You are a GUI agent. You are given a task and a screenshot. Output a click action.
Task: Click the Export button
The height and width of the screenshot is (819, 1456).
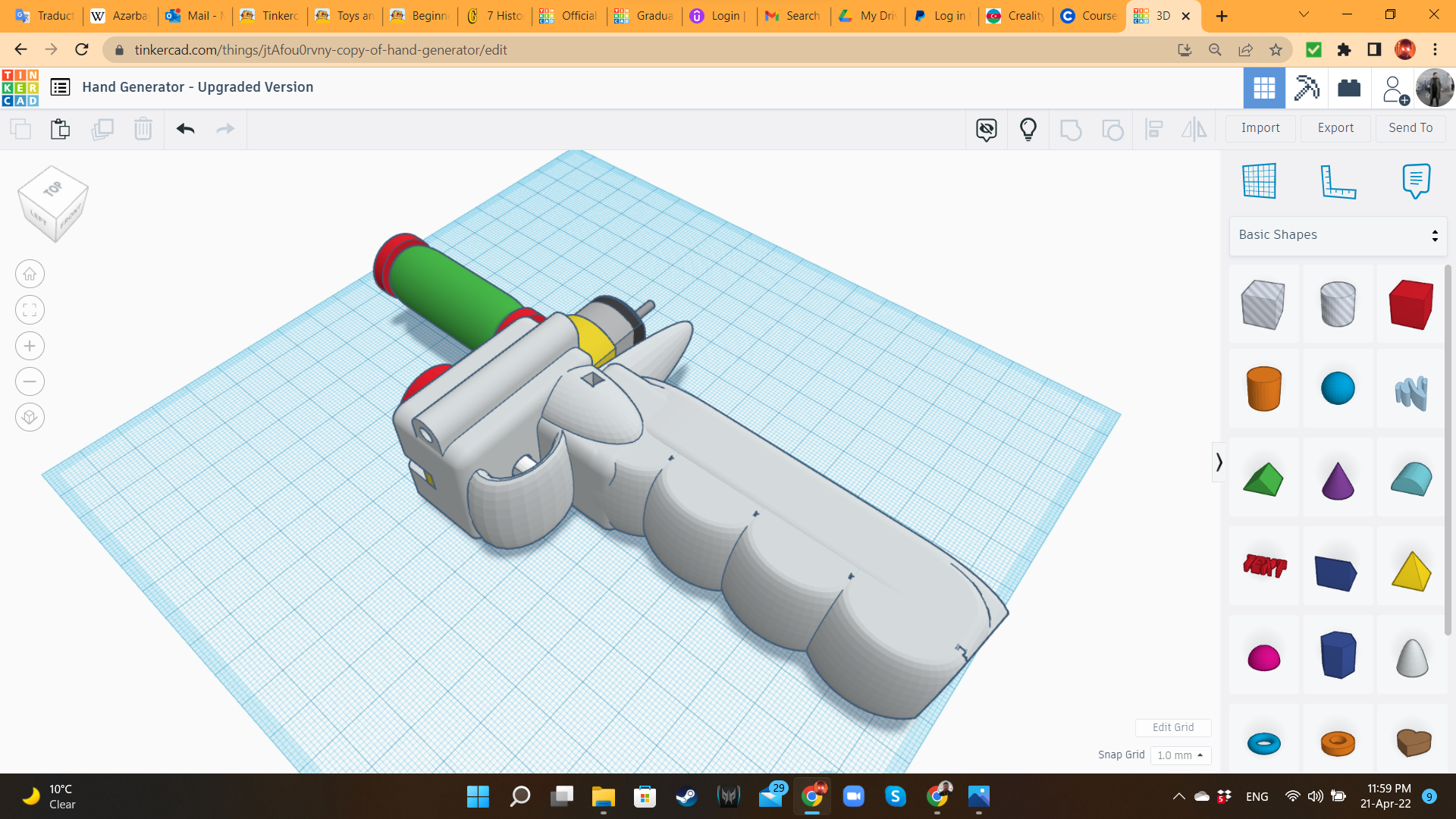[x=1335, y=128]
